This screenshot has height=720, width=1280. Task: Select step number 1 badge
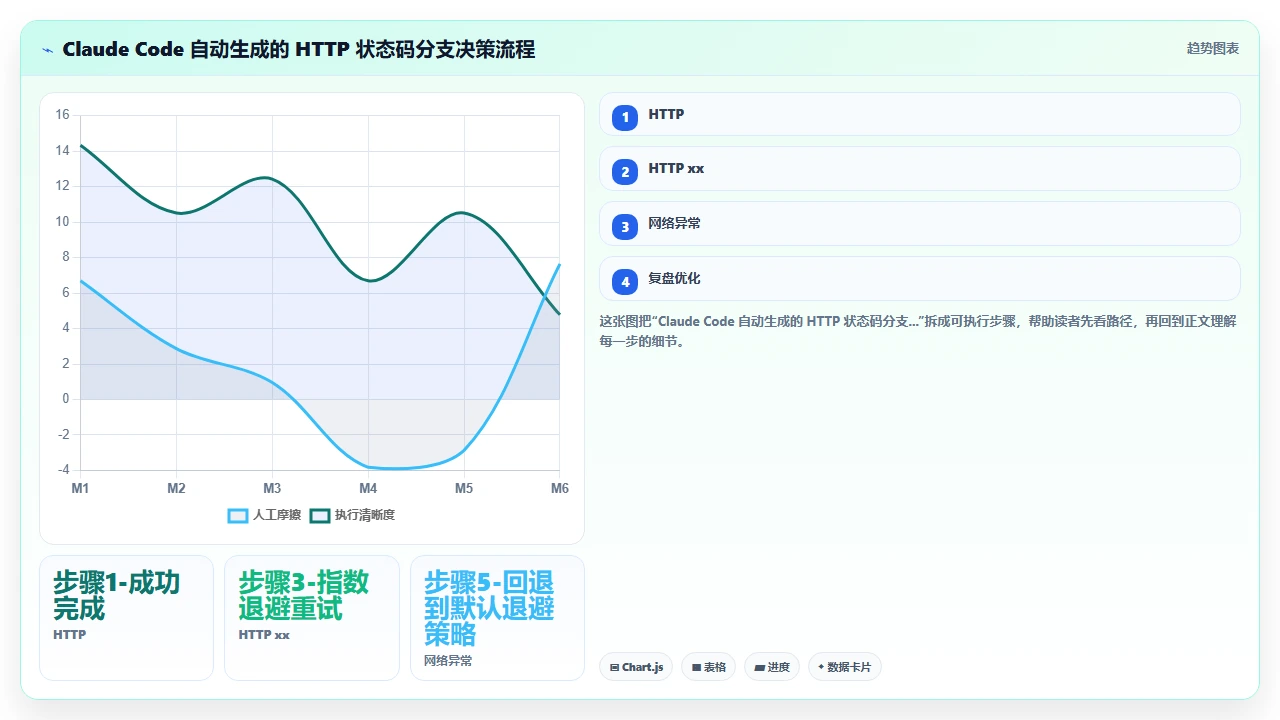click(625, 117)
